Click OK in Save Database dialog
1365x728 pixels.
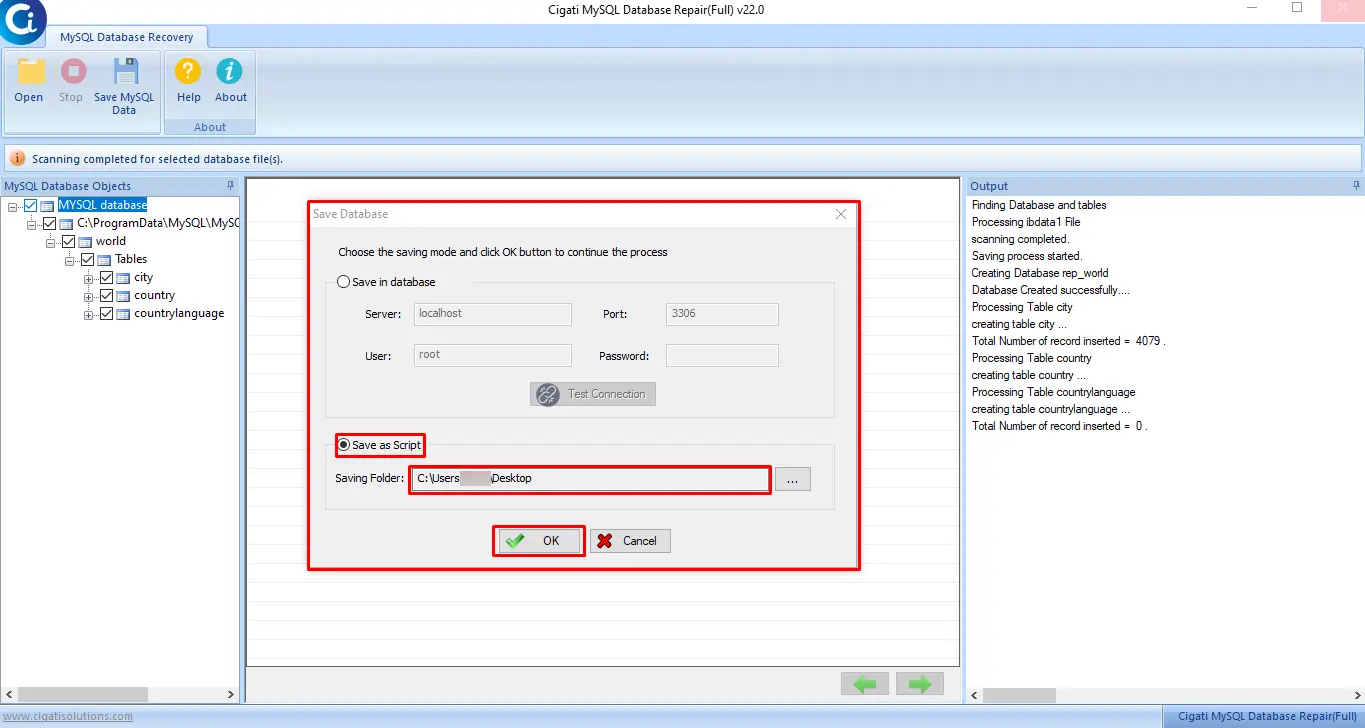[x=540, y=541]
